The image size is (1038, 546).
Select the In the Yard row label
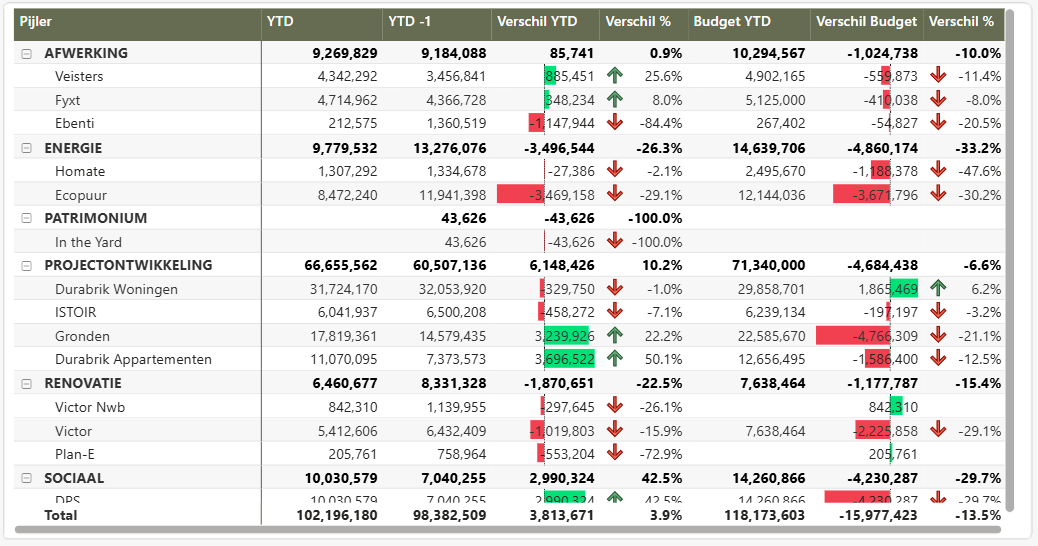coord(88,242)
